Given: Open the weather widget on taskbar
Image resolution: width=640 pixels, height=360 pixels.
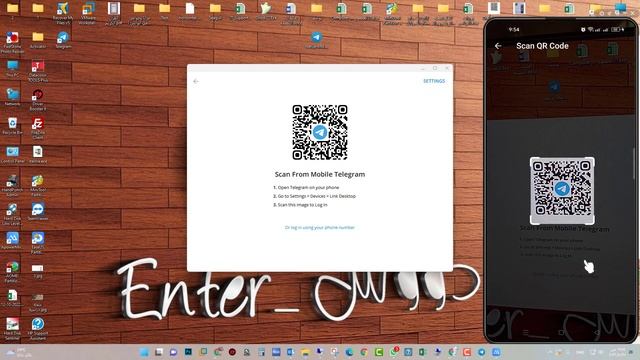Looking at the screenshot, I should point(17,352).
